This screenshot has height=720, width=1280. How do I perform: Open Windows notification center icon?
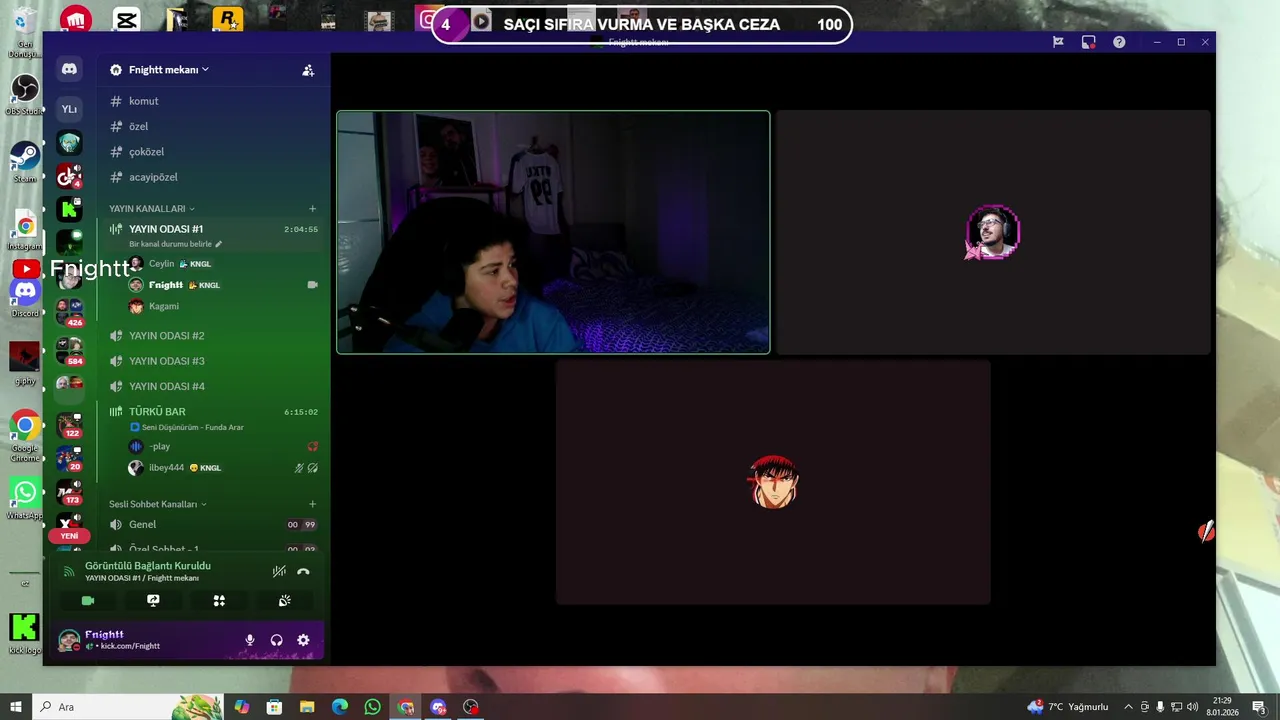(1259, 707)
